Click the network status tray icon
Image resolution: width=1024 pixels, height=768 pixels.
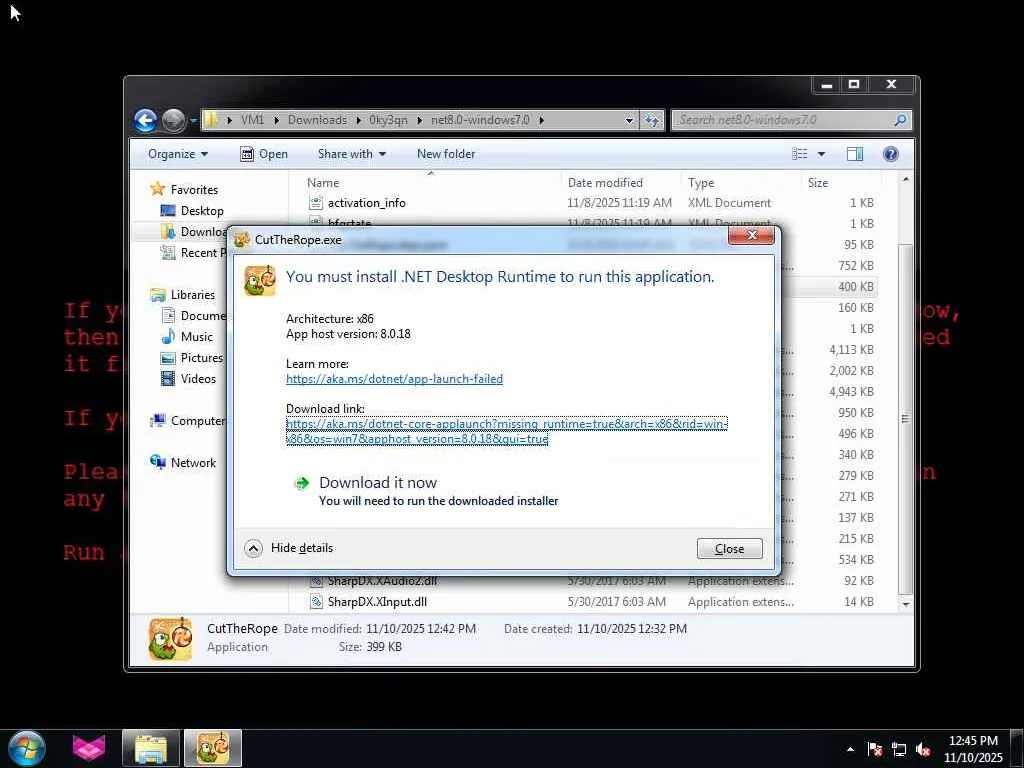[899, 749]
